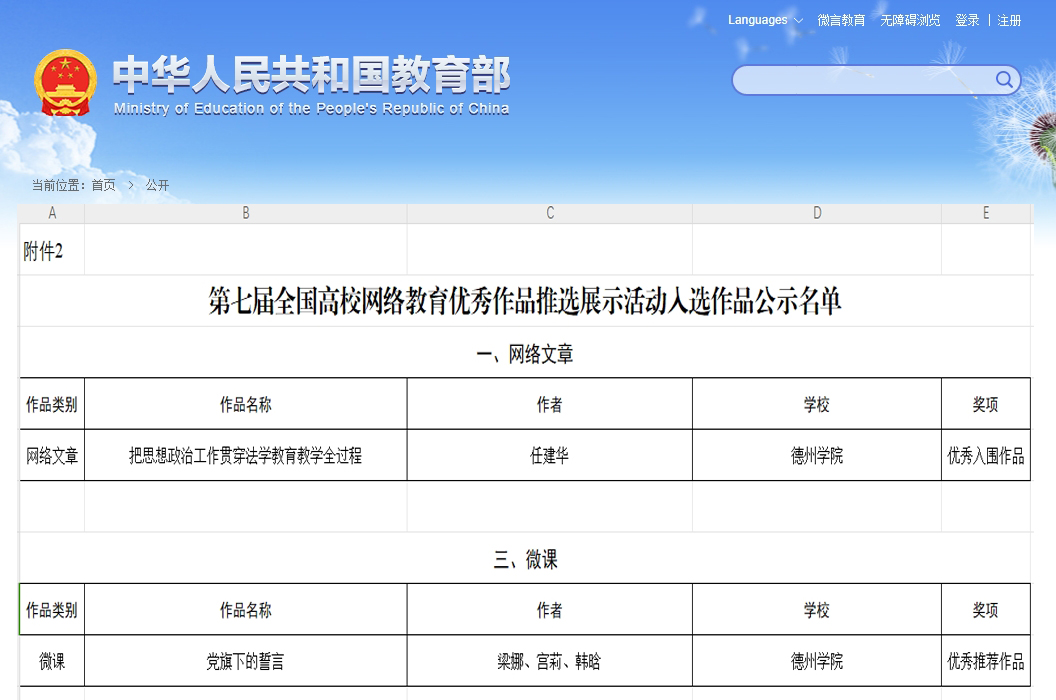Image resolution: width=1056 pixels, height=700 pixels.
Task: Click the 优秀推荐作品 award cell
Action: [x=986, y=662]
